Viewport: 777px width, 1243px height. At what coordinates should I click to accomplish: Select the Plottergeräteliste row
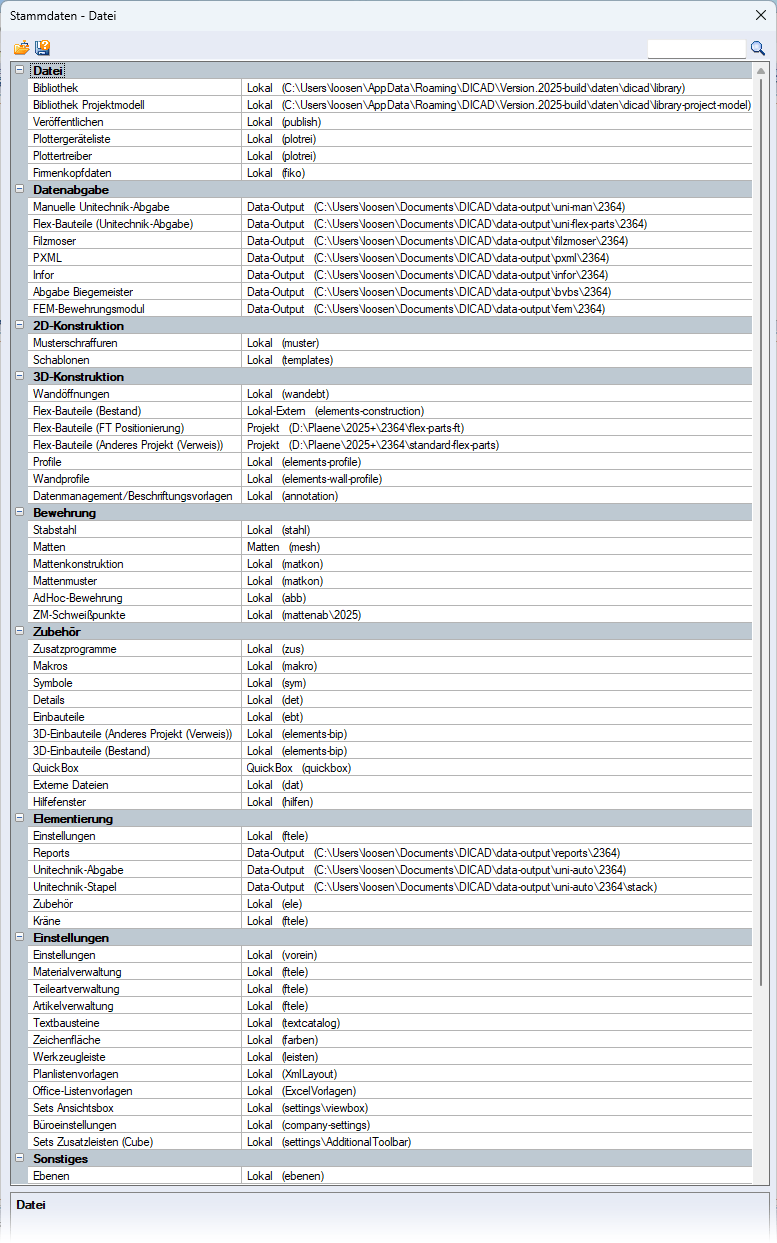(x=390, y=139)
